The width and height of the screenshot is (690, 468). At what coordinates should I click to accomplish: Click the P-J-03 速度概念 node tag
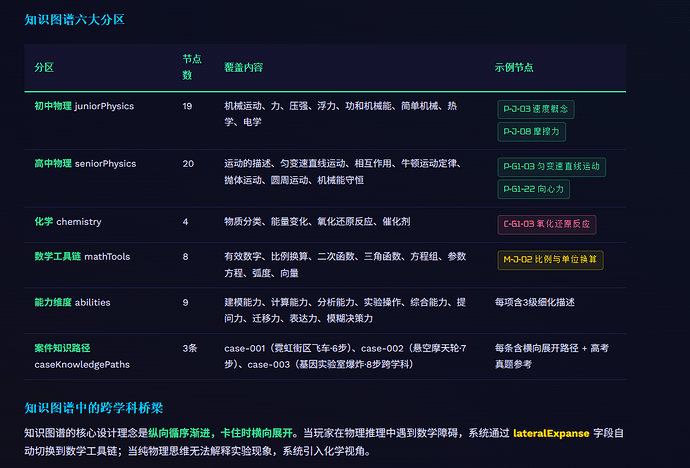[536, 109]
